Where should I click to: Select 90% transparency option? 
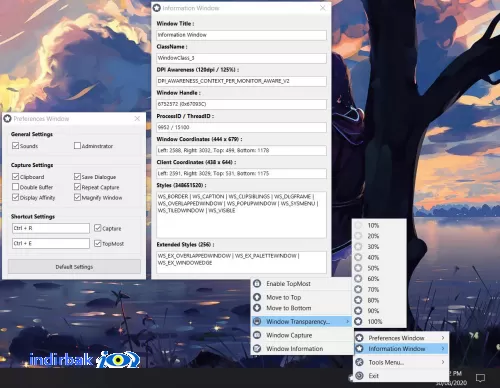pyautogui.click(x=379, y=311)
